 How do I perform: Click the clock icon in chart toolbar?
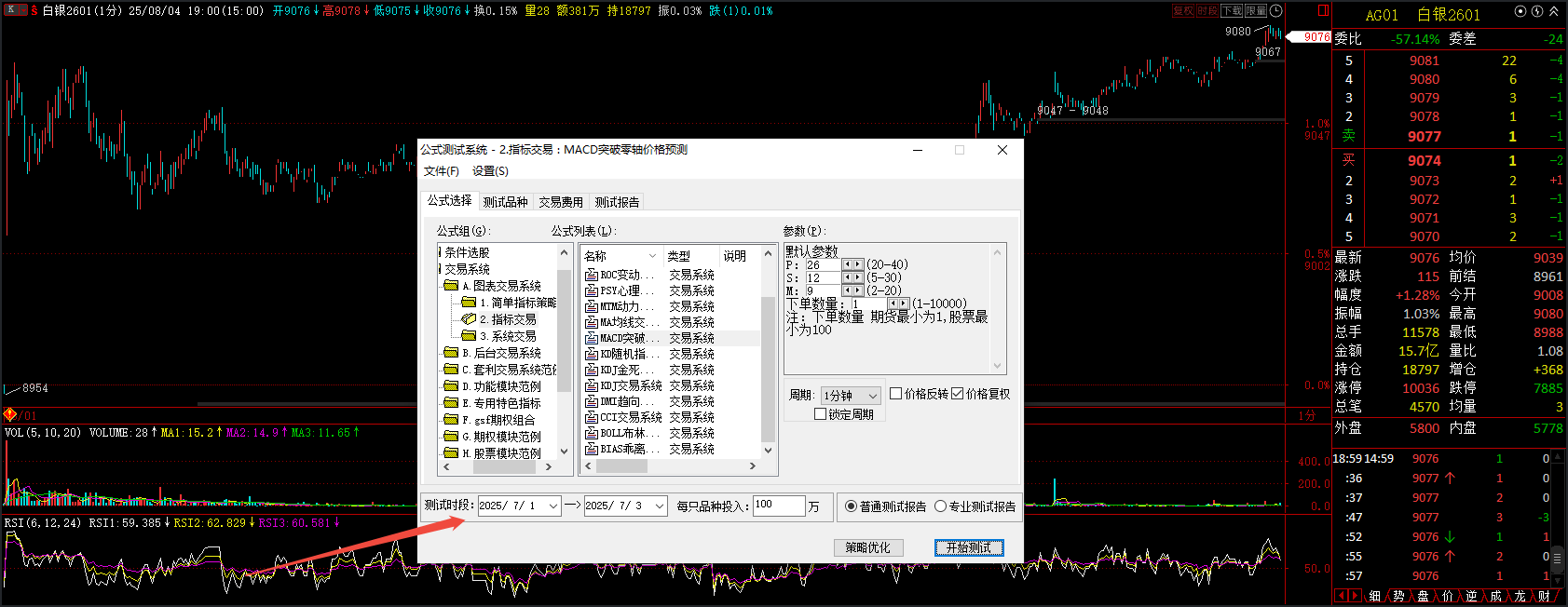coord(1275,11)
